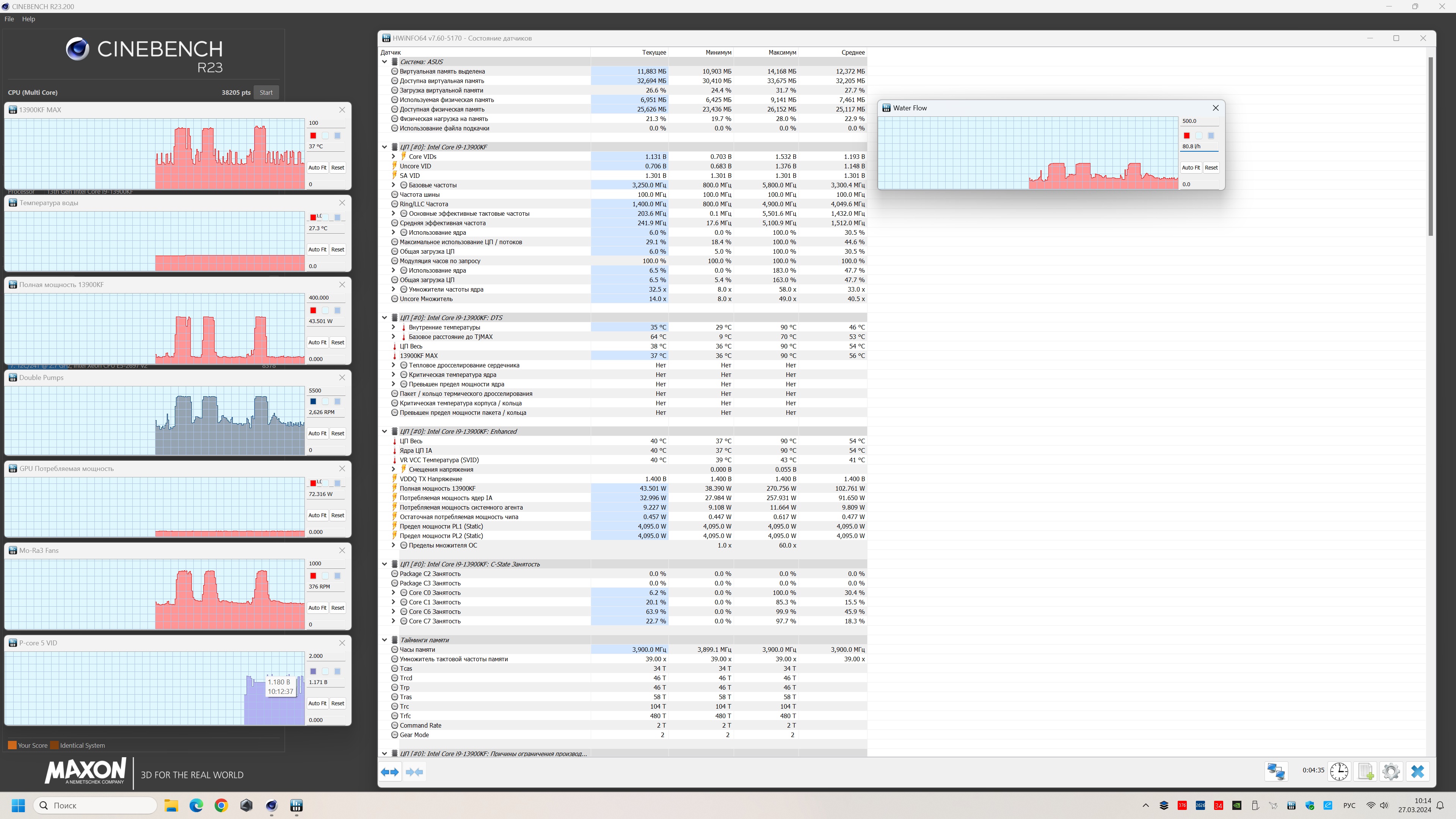Collapse the Тайминги памяти sensor group
This screenshot has width=1456, height=819.
pos(385,640)
